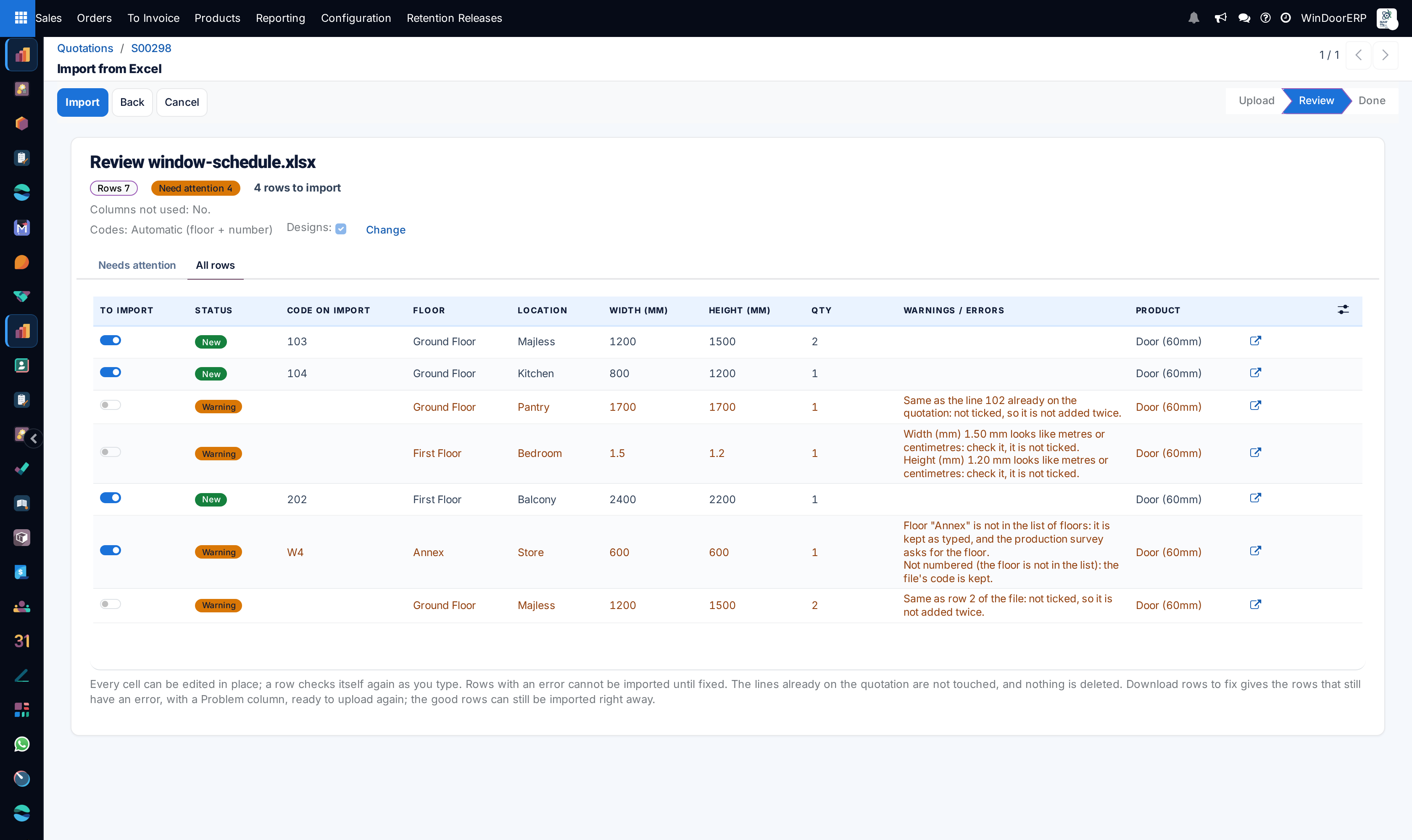Open the Products menu
Viewport: 1412px width, 840px height.
pos(217,18)
